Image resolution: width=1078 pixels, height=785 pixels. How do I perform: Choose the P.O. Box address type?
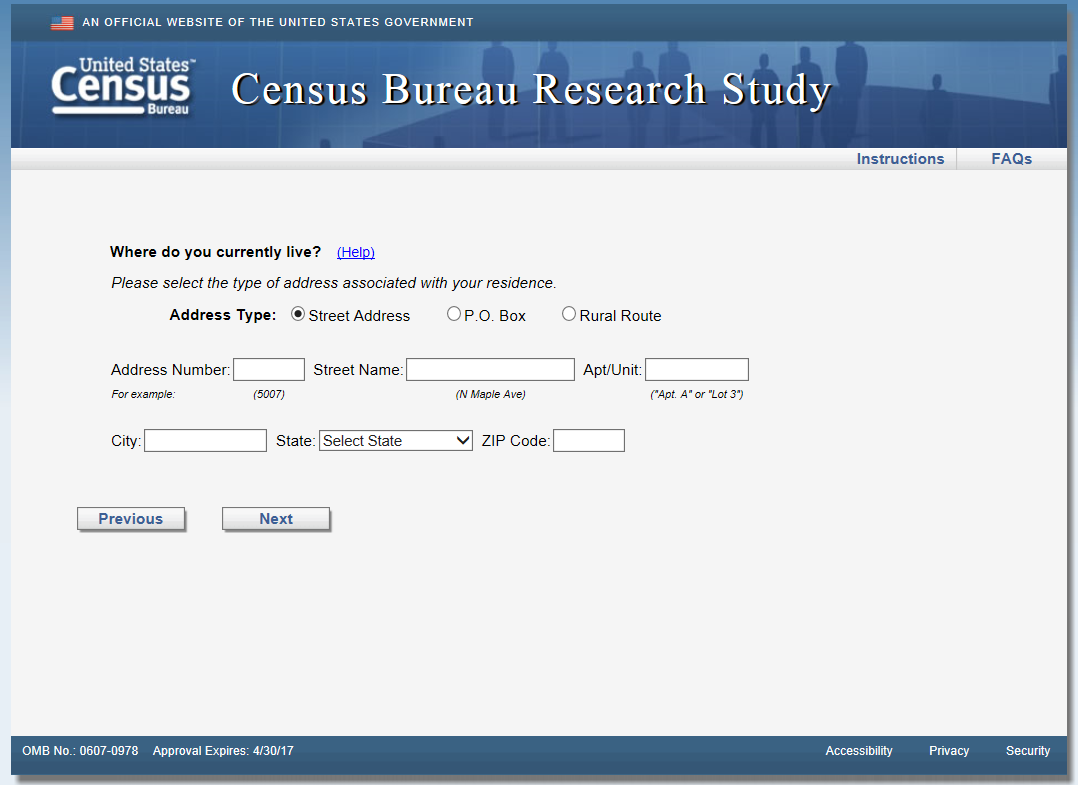tap(454, 314)
